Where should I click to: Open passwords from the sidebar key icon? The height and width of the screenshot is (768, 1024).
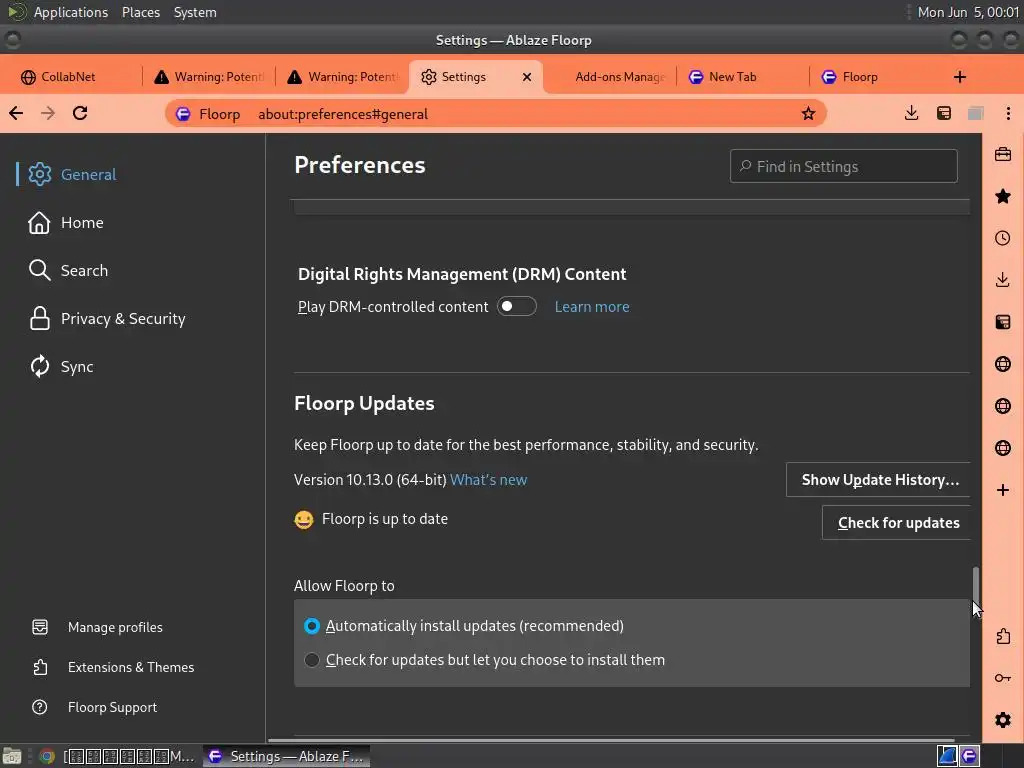tap(1002, 678)
